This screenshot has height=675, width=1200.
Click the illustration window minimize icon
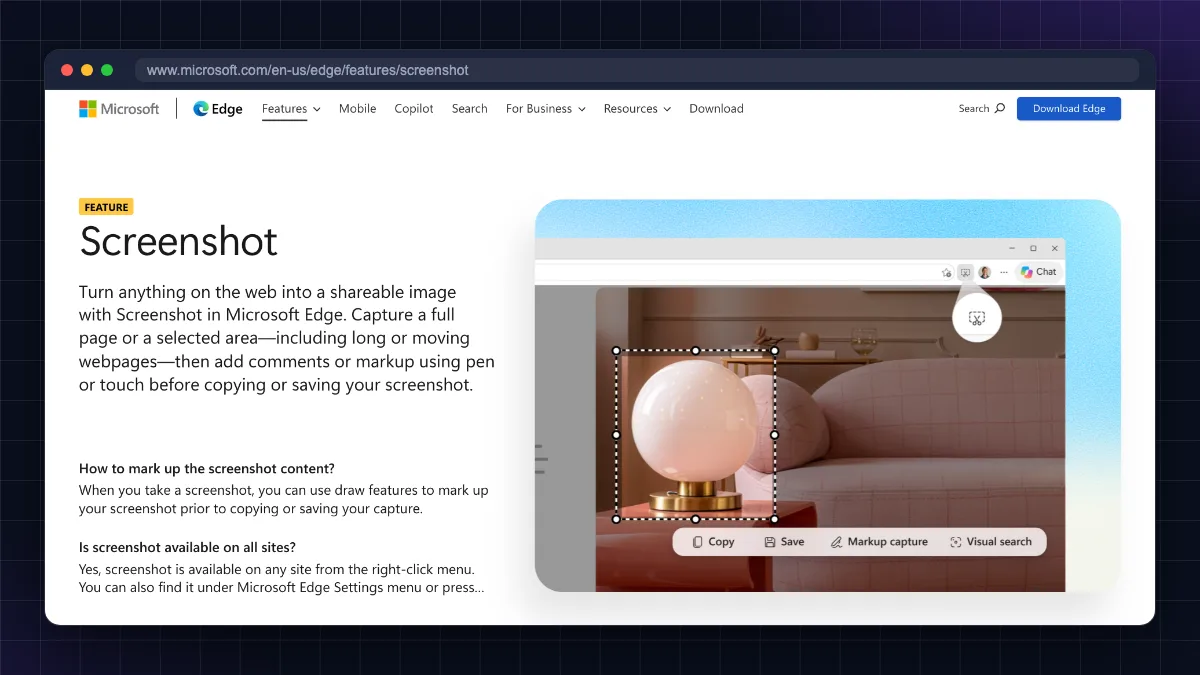click(1012, 248)
